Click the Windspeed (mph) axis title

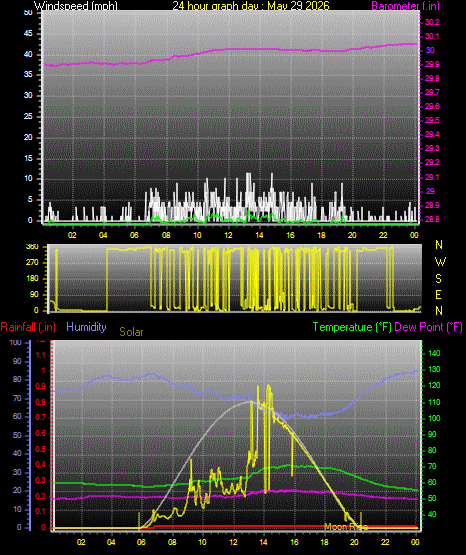(76, 6)
